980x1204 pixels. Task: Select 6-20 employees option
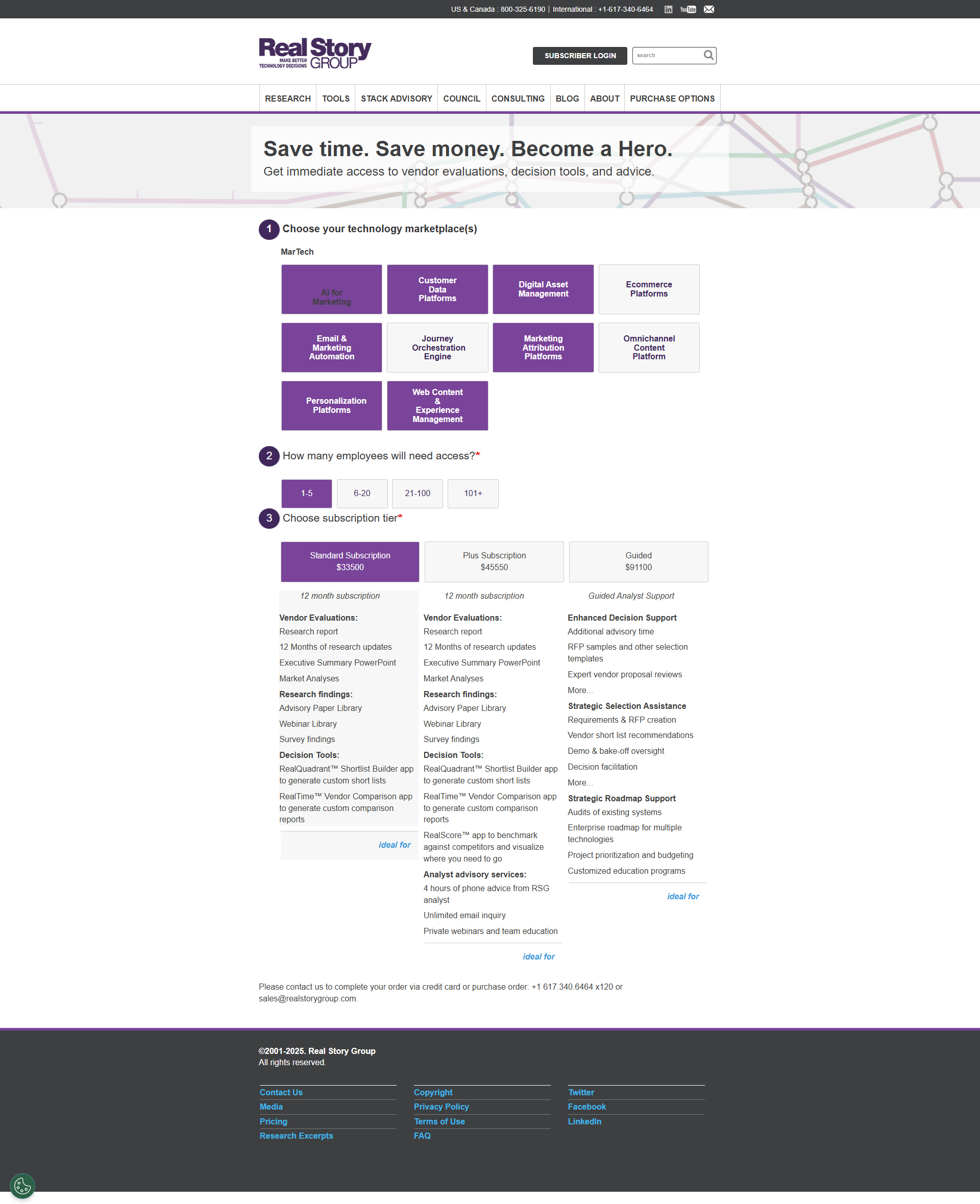pyautogui.click(x=362, y=494)
